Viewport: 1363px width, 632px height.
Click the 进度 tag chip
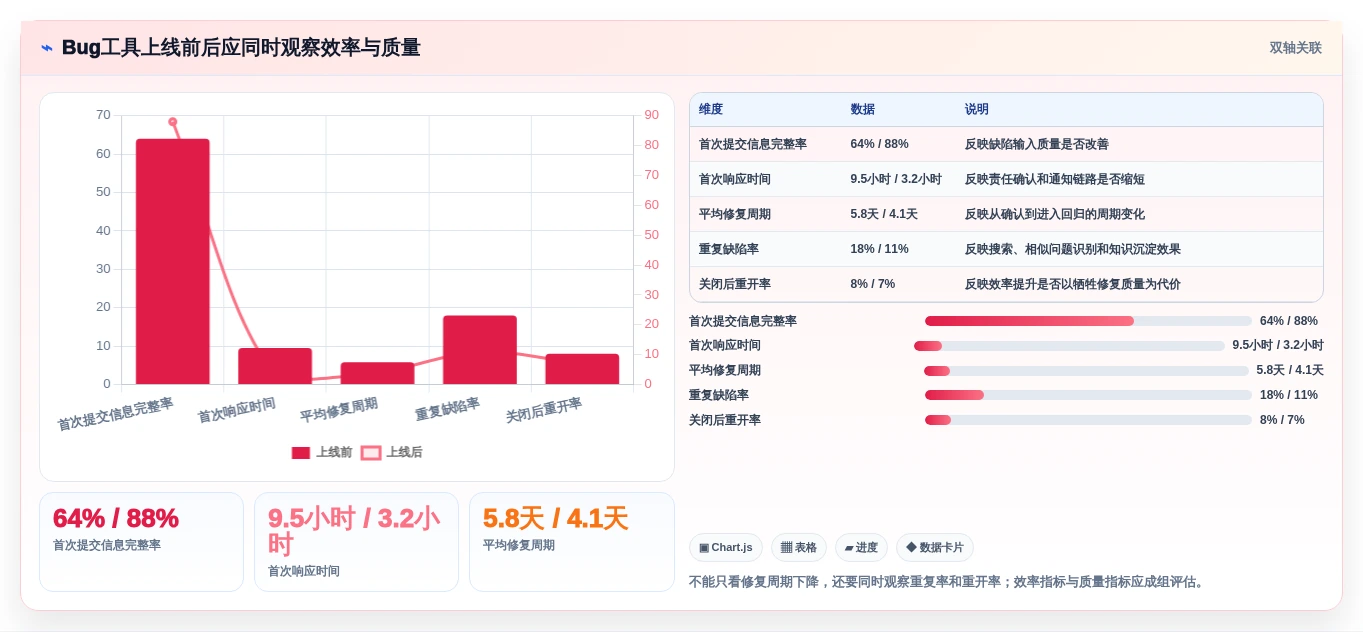coord(861,547)
